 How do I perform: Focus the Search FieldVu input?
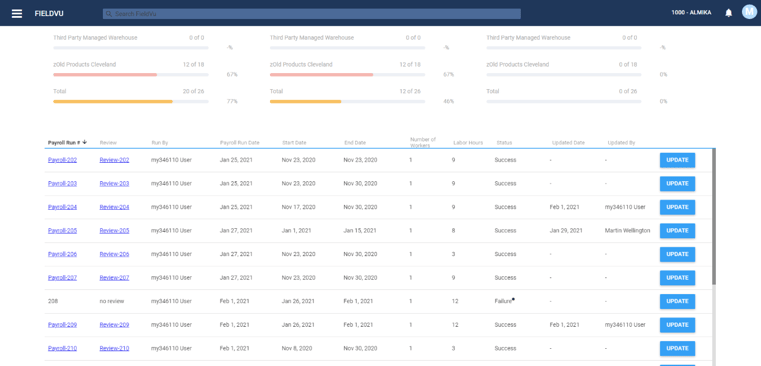tap(312, 14)
